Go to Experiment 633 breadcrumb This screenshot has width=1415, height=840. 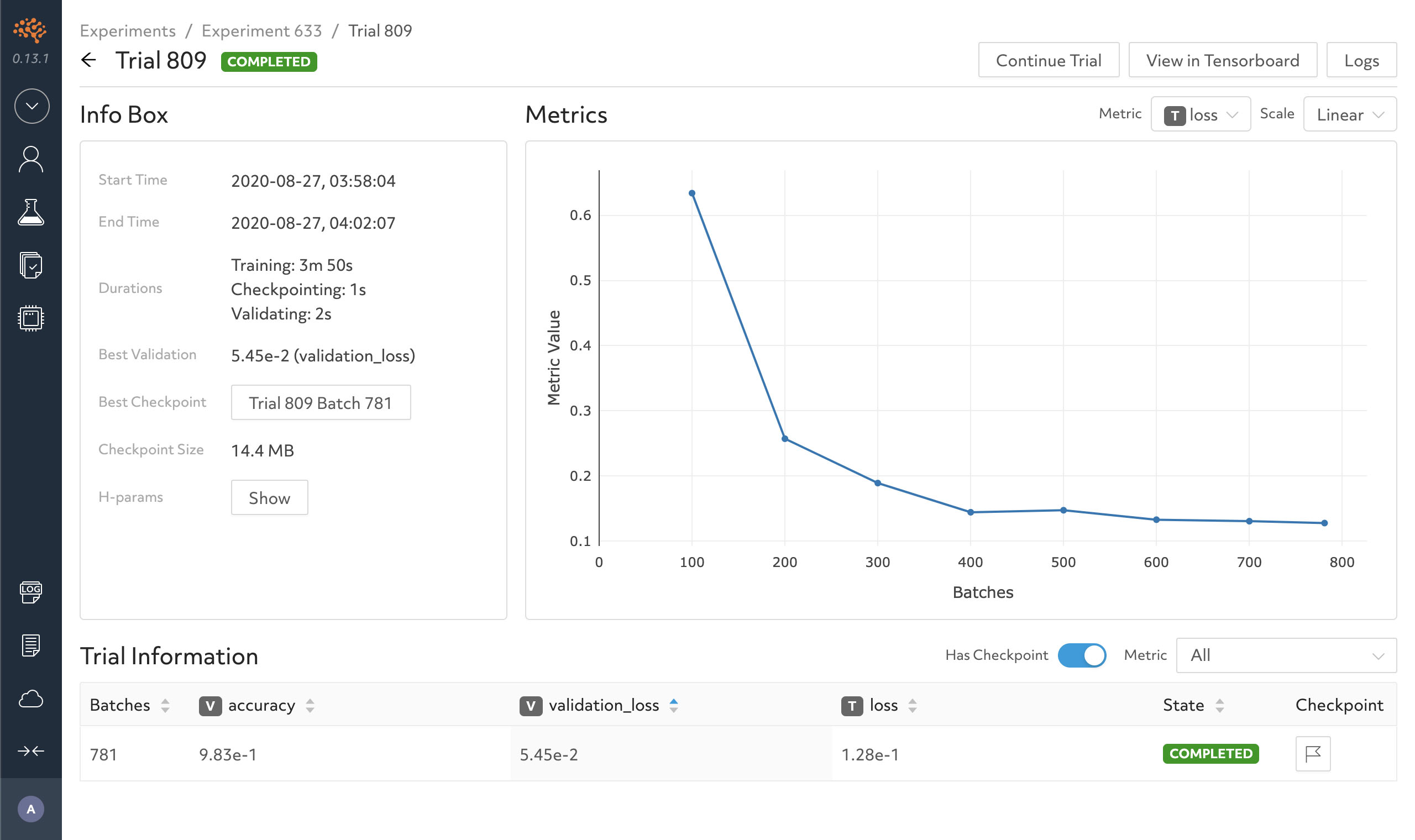click(261, 30)
